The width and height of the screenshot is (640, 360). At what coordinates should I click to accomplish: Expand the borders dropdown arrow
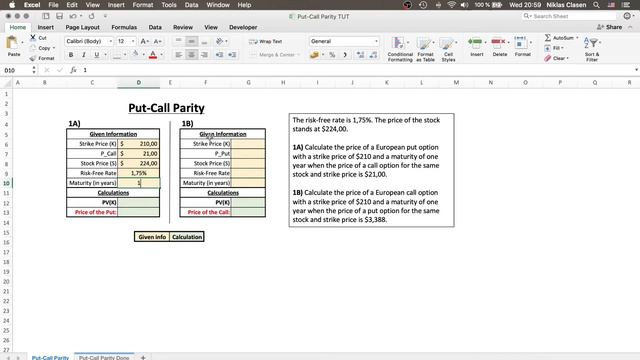125,54
